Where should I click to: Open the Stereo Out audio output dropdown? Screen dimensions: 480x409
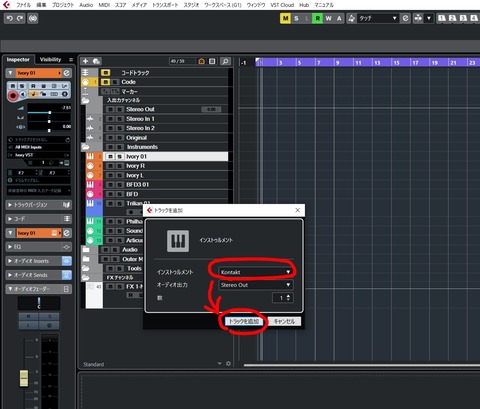(256, 285)
